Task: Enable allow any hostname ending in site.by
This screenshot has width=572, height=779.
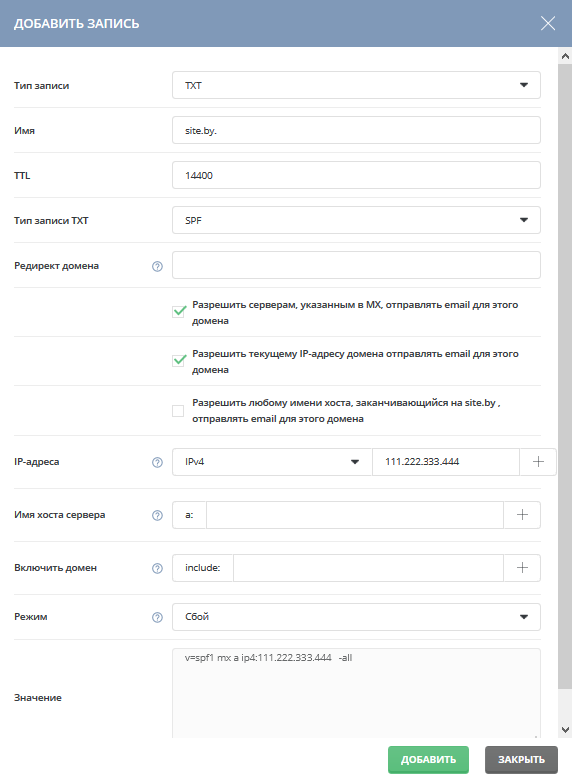Action: pos(178,411)
